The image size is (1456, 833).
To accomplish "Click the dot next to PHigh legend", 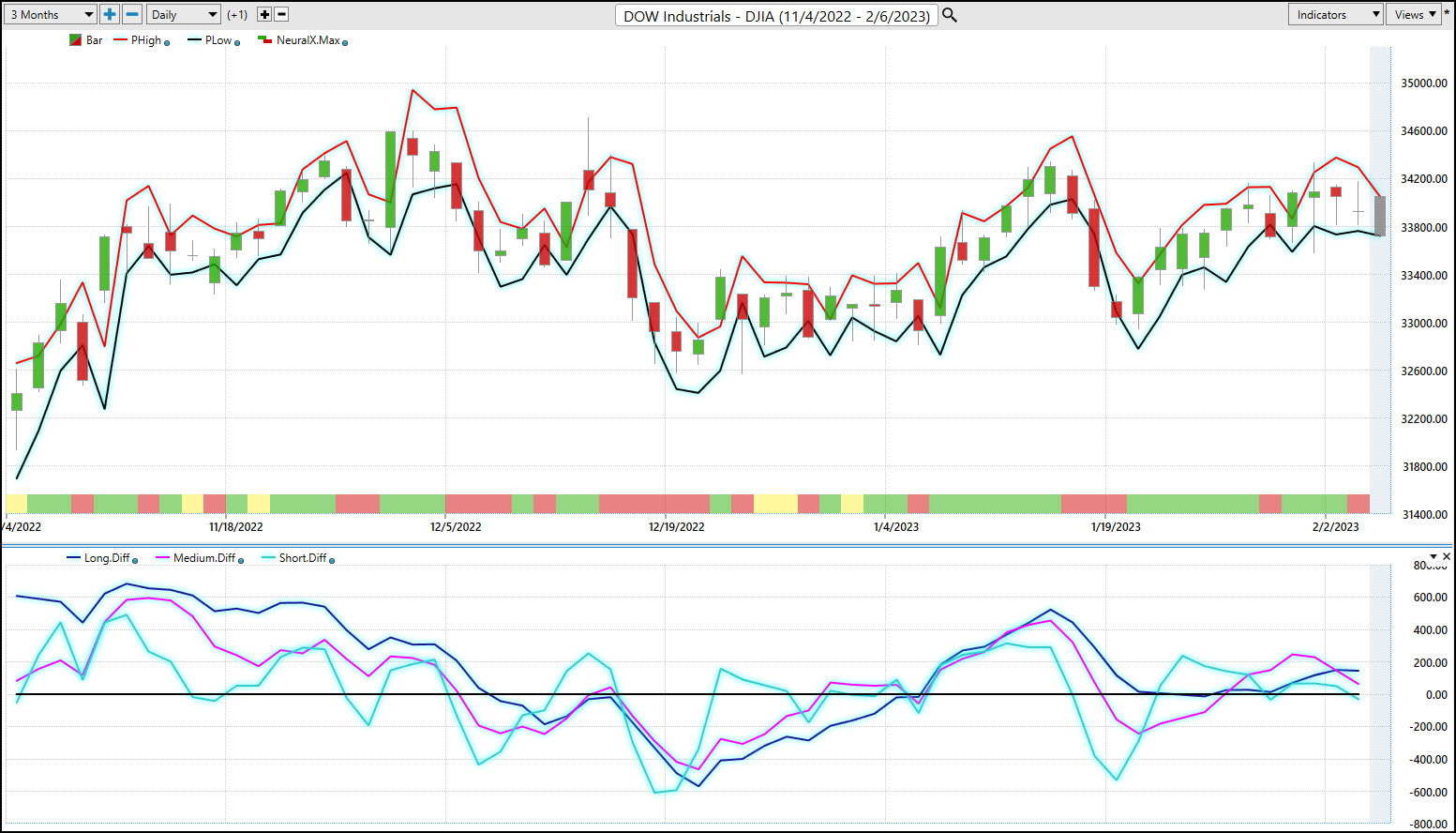I will [167, 43].
